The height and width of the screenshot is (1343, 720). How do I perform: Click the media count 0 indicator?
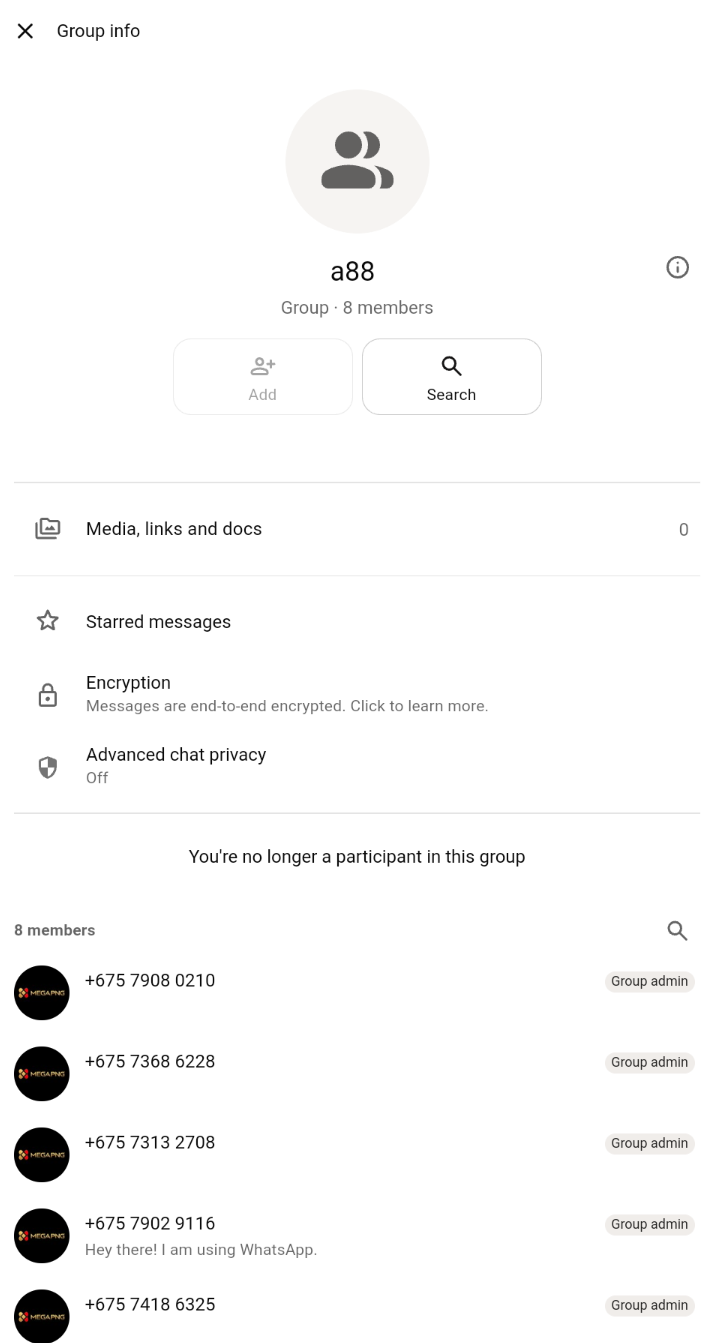tap(684, 530)
